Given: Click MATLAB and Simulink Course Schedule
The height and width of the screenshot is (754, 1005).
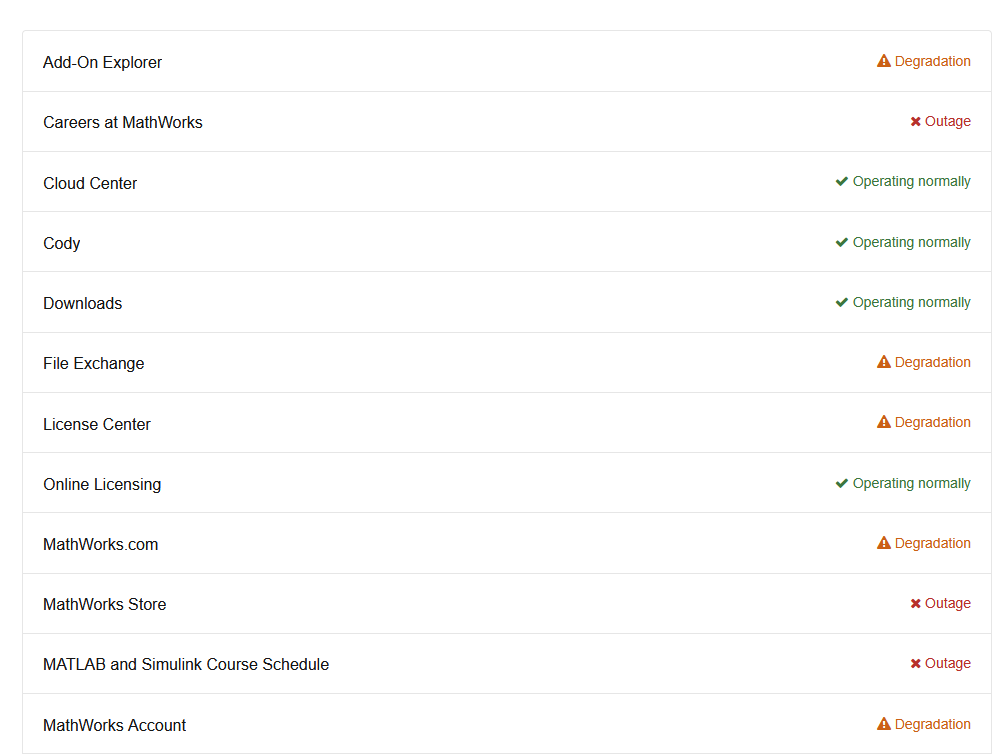Looking at the screenshot, I should pyautogui.click(x=186, y=664).
